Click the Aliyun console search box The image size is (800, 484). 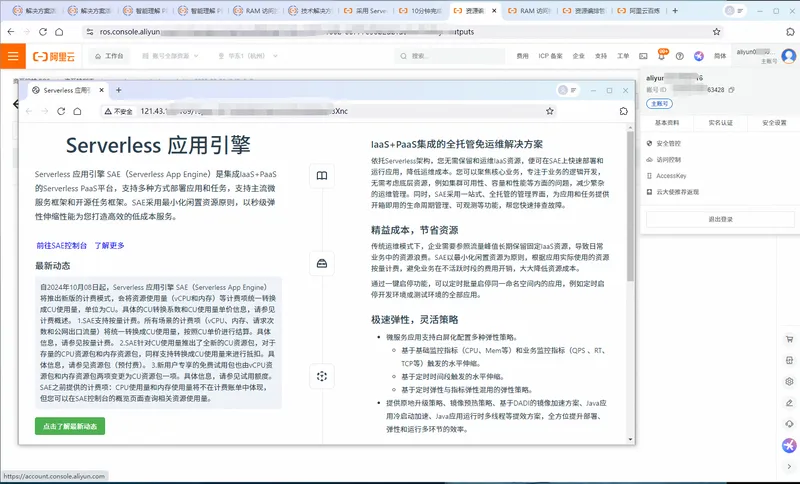tap(449, 56)
